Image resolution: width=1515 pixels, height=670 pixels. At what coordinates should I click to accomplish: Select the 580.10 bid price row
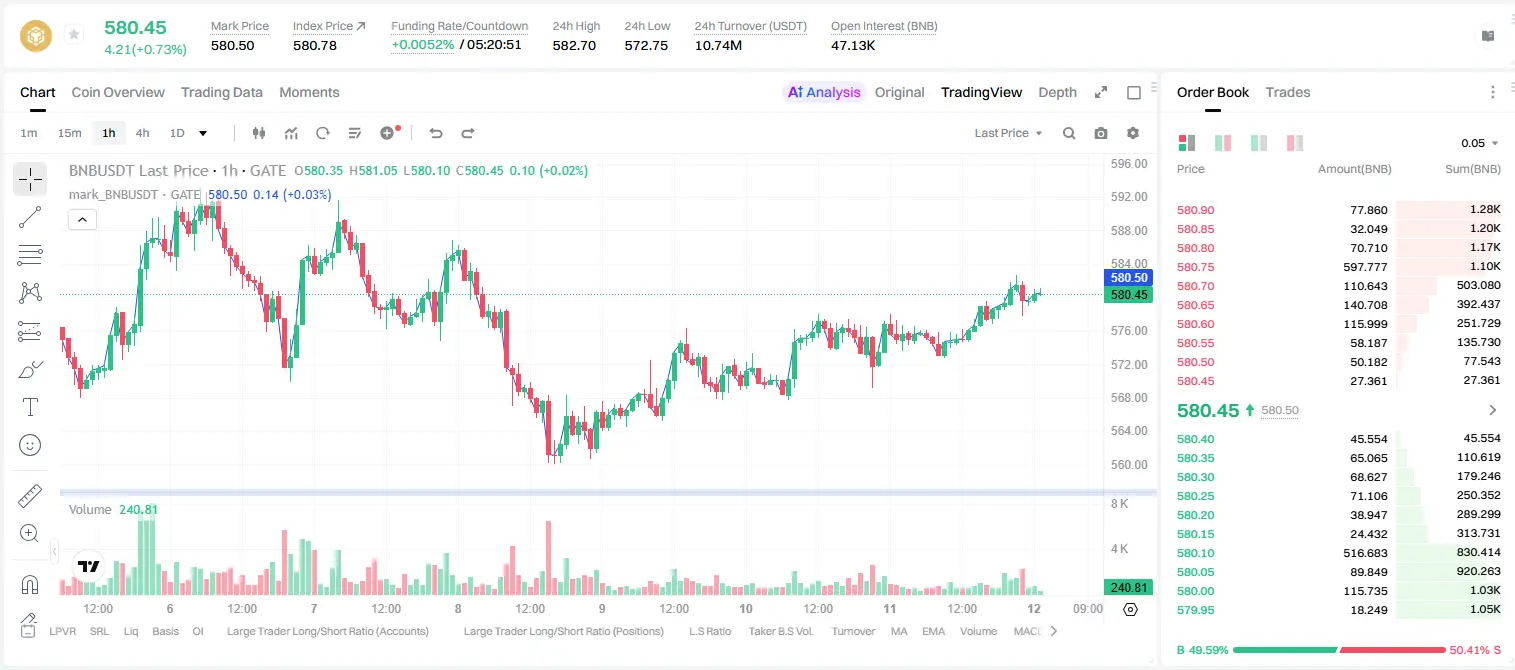1338,553
